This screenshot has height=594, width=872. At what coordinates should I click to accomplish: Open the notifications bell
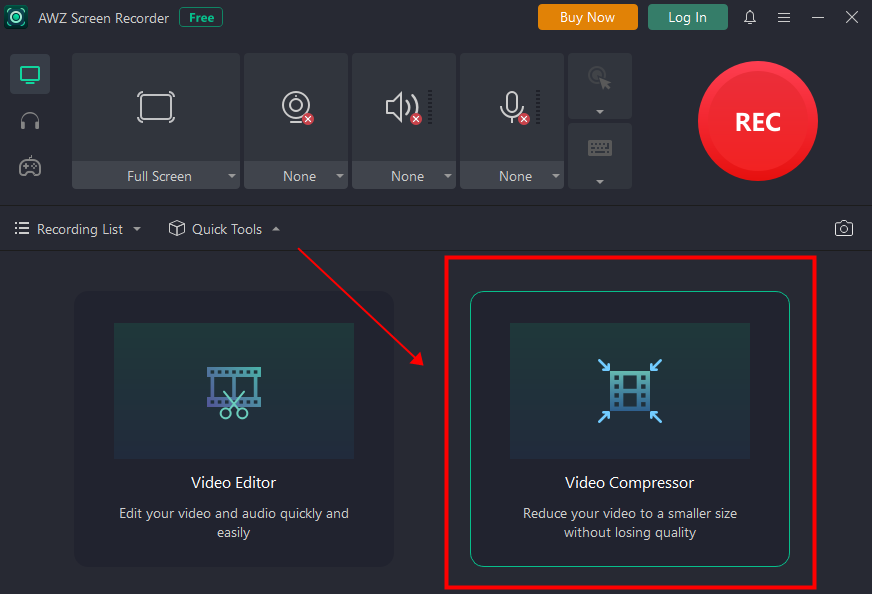click(x=750, y=17)
